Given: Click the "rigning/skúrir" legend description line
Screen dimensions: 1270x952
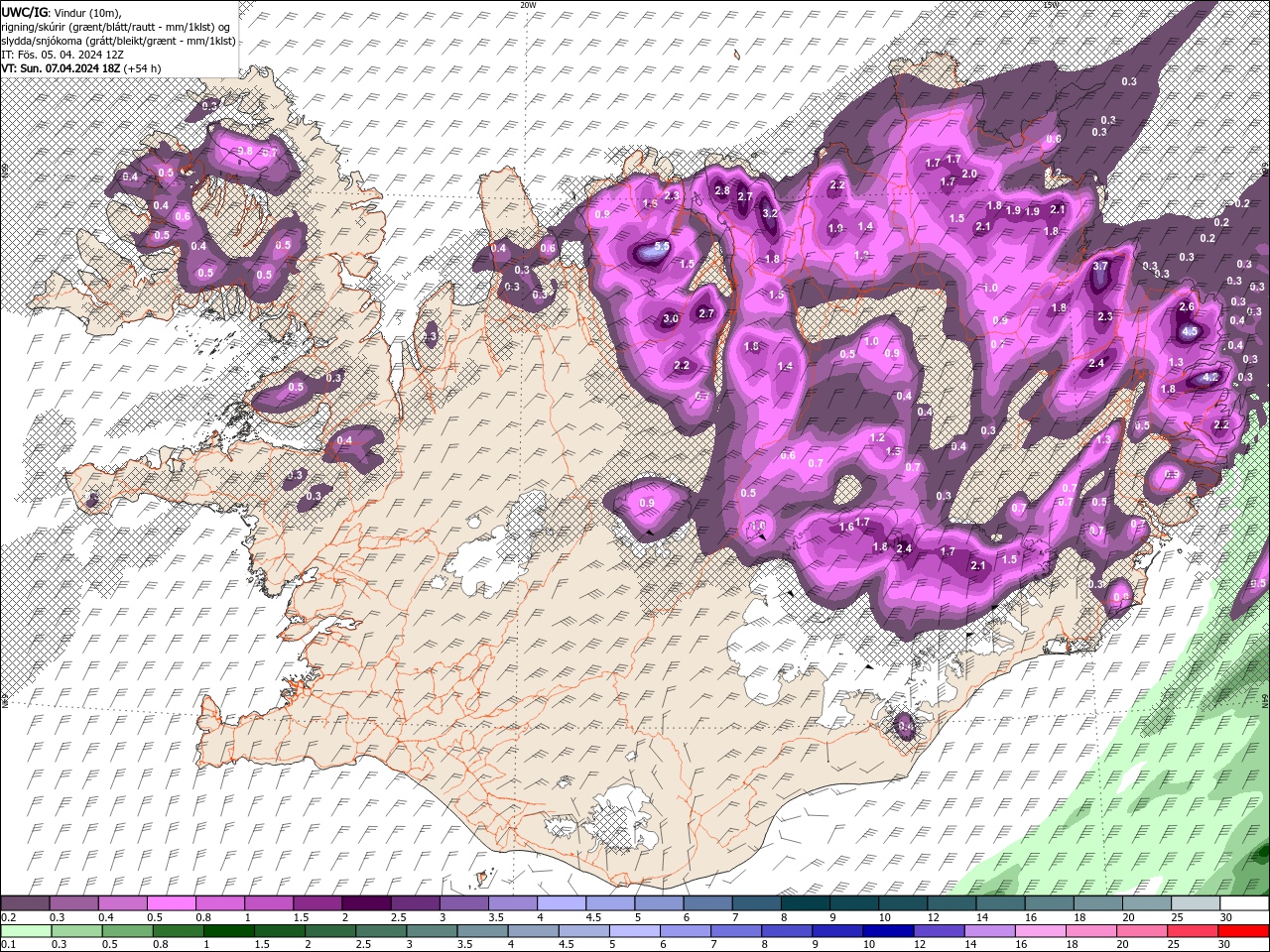Looking at the screenshot, I should point(116,26).
